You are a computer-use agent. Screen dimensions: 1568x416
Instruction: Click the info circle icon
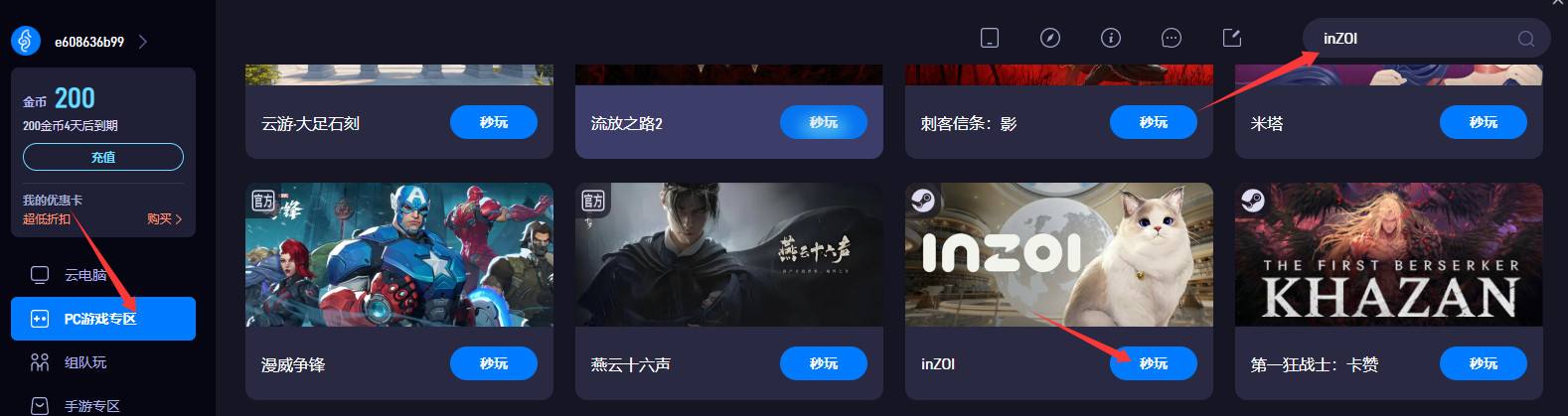click(1111, 38)
